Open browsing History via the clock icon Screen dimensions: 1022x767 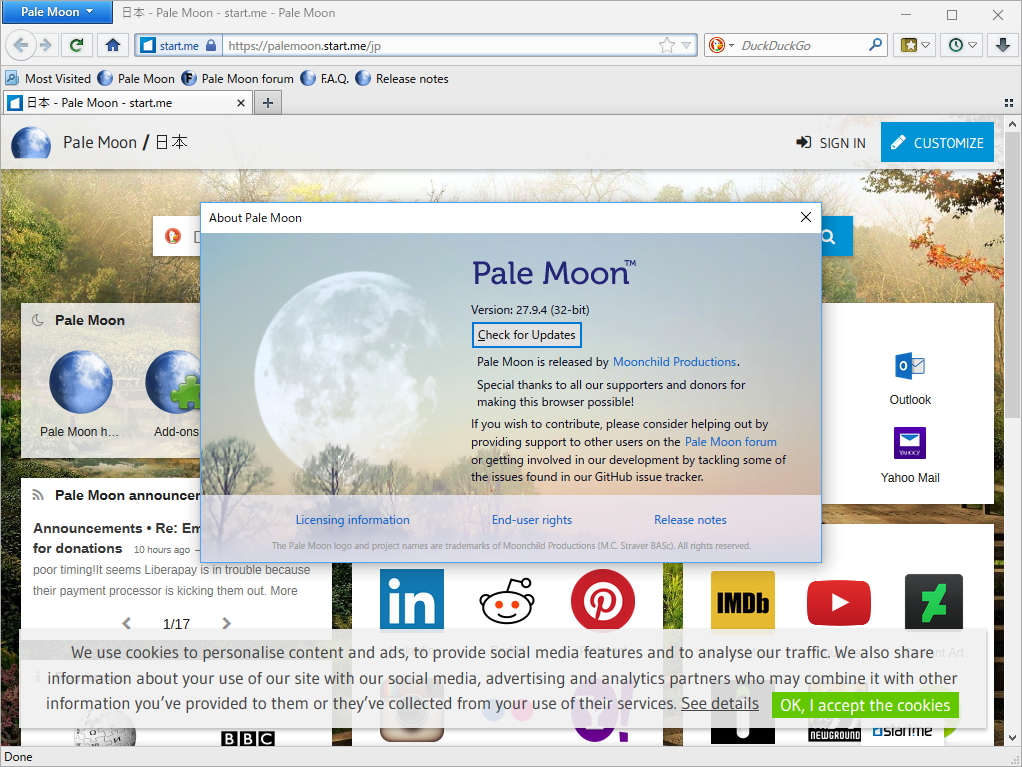pos(956,45)
